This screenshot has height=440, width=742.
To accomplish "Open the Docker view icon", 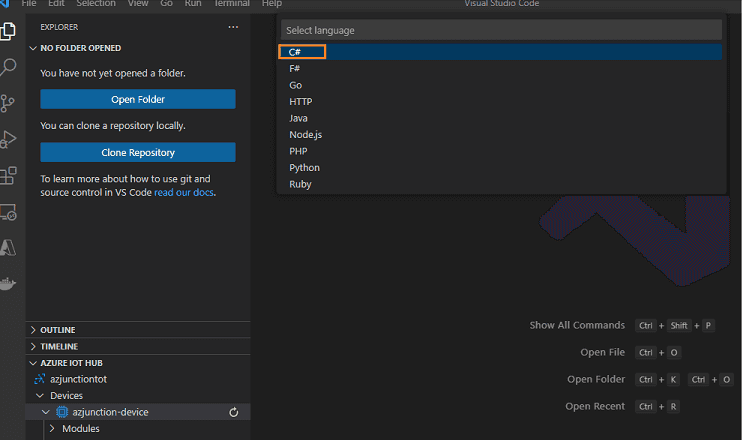I will coord(8,283).
